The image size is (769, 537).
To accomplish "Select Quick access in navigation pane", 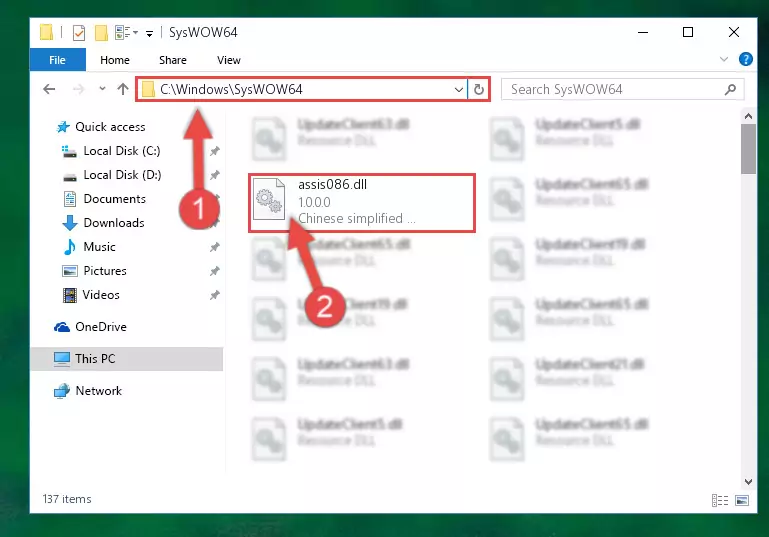I will tap(110, 127).
